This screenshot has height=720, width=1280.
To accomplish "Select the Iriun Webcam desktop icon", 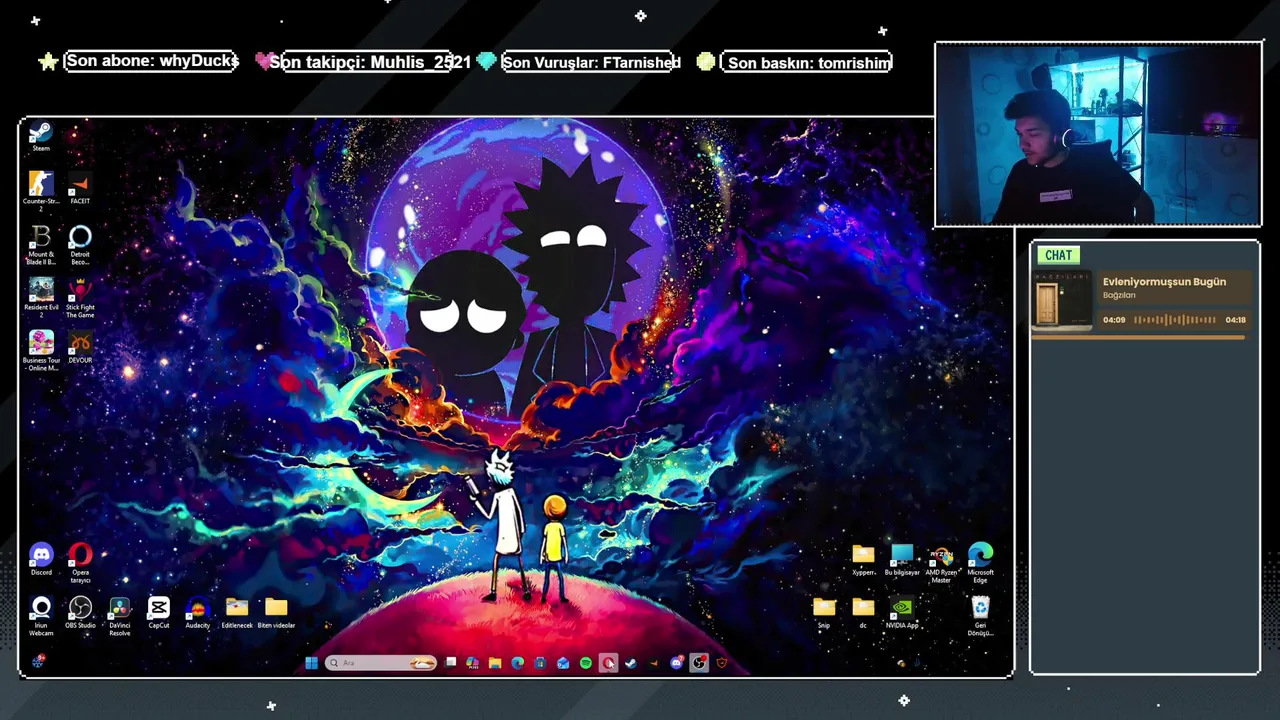I will 41,615.
